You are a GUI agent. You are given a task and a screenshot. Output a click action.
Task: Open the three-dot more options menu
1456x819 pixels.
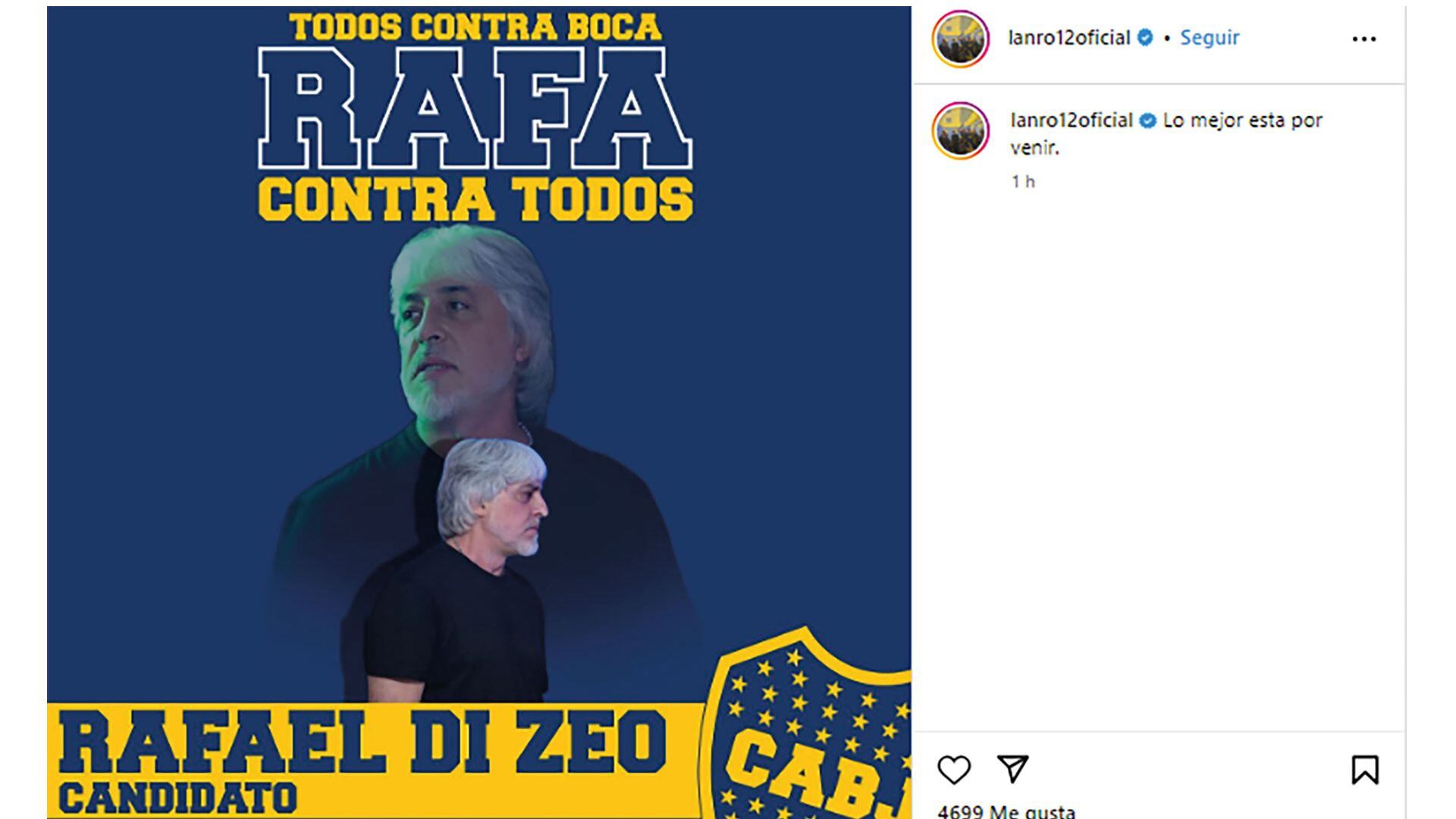(x=1363, y=39)
